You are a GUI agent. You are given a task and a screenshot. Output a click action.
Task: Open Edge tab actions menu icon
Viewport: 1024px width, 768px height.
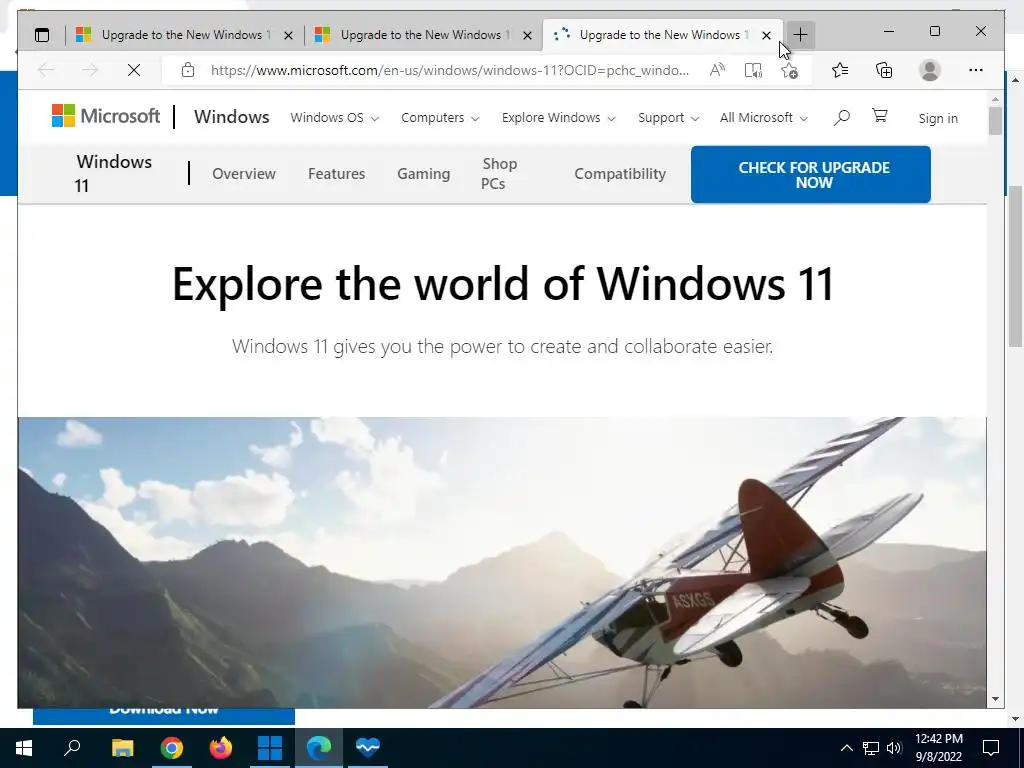[42, 35]
